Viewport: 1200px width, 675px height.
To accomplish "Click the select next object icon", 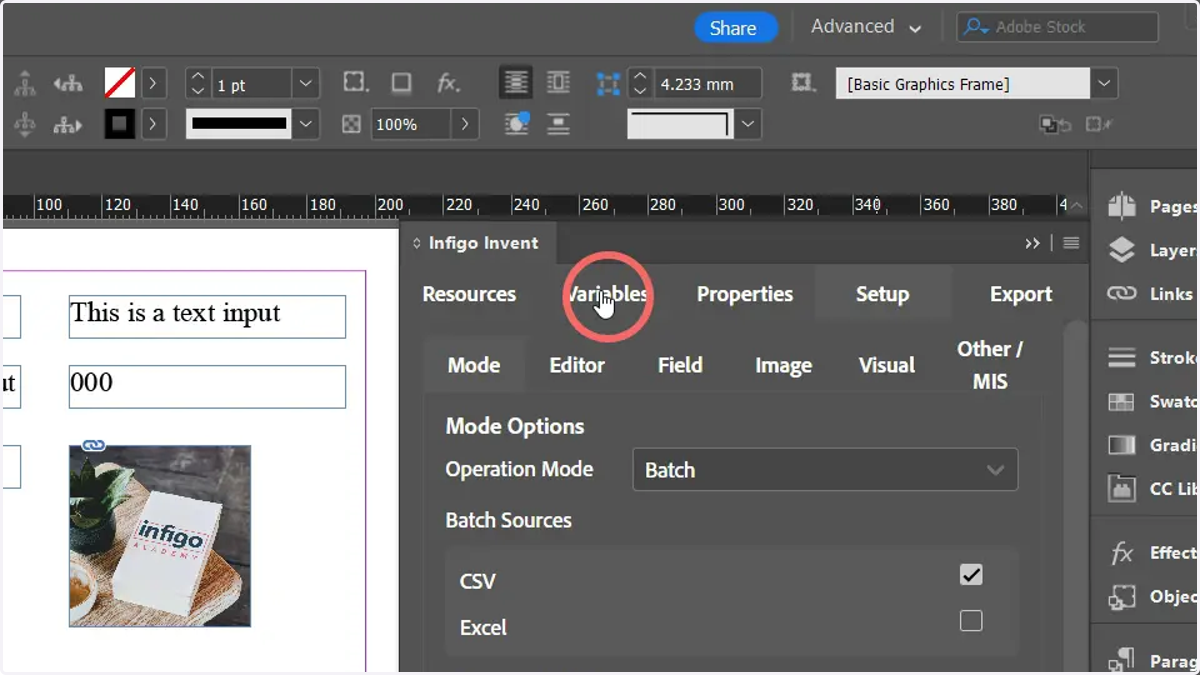I will pyautogui.click(x=68, y=125).
